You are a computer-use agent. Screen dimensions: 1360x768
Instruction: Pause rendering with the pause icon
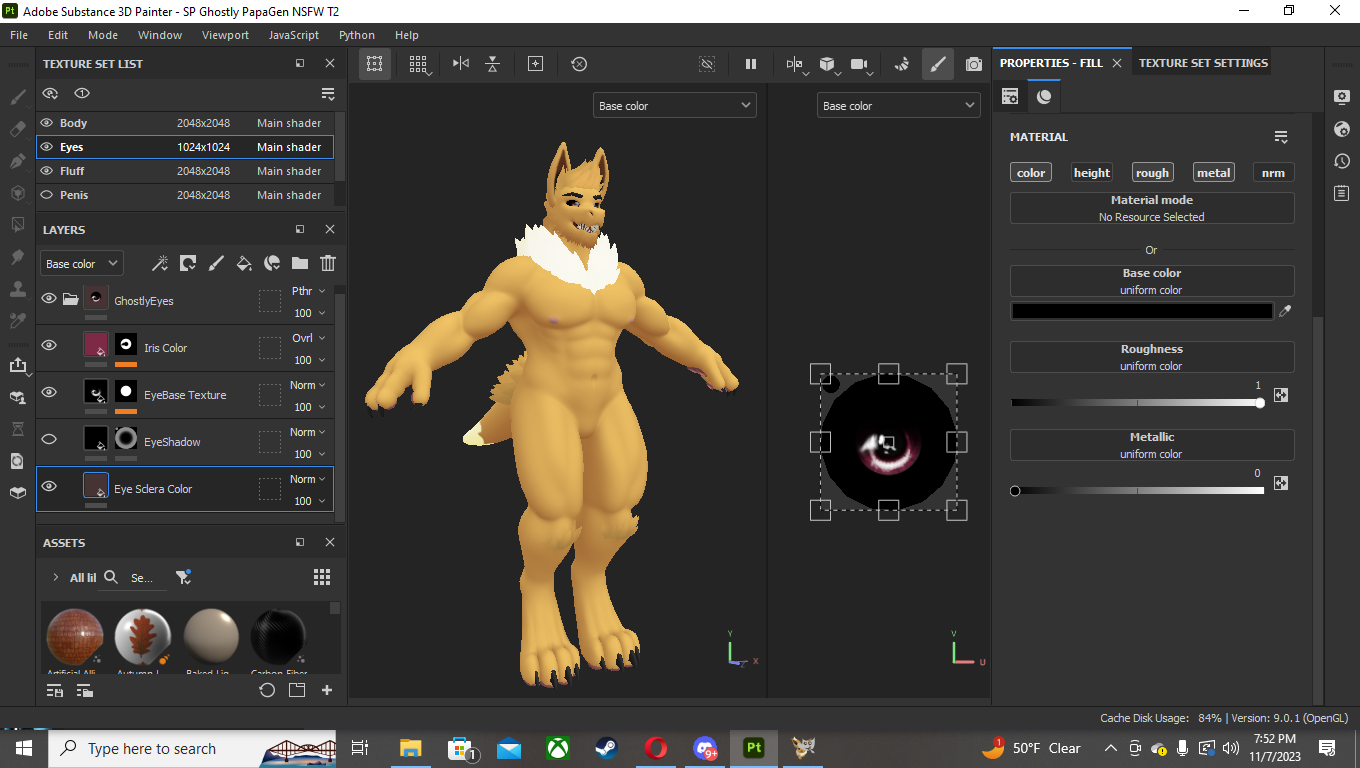tap(750, 64)
